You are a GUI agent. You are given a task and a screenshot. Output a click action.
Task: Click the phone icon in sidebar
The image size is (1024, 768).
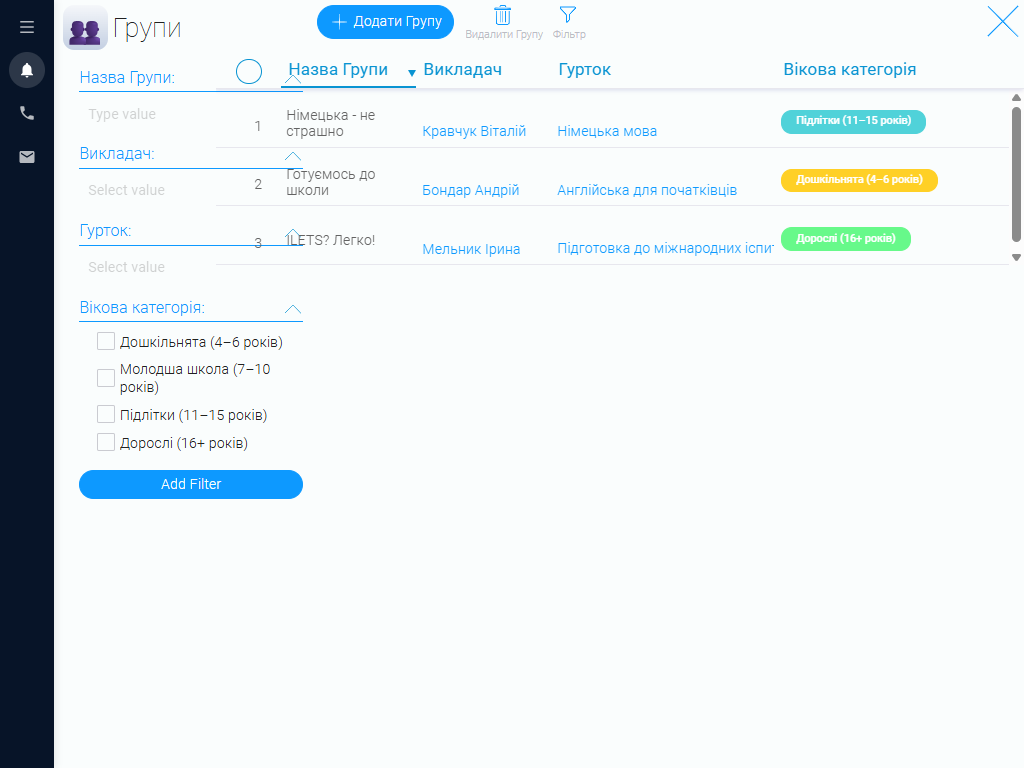(27, 113)
